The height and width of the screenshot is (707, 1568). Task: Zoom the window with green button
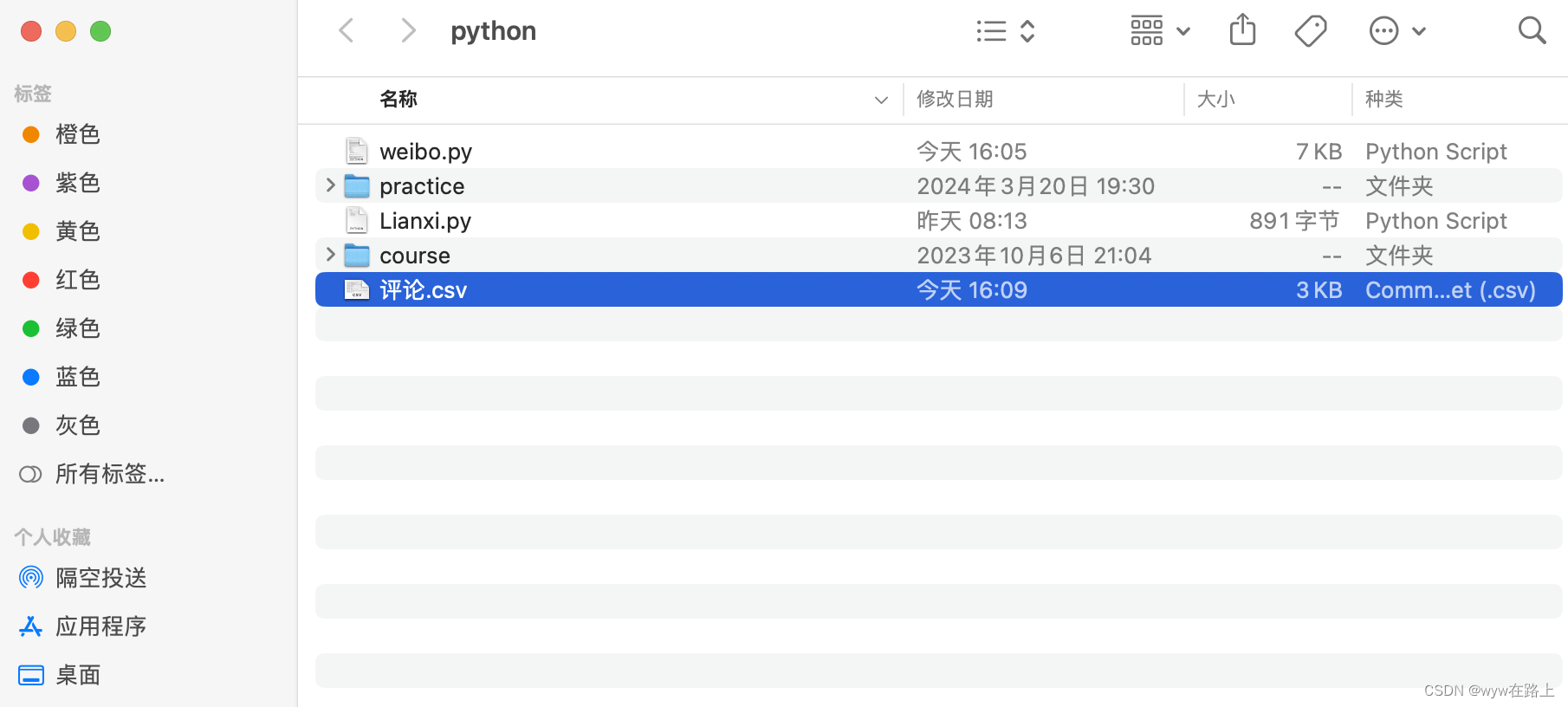(x=100, y=31)
